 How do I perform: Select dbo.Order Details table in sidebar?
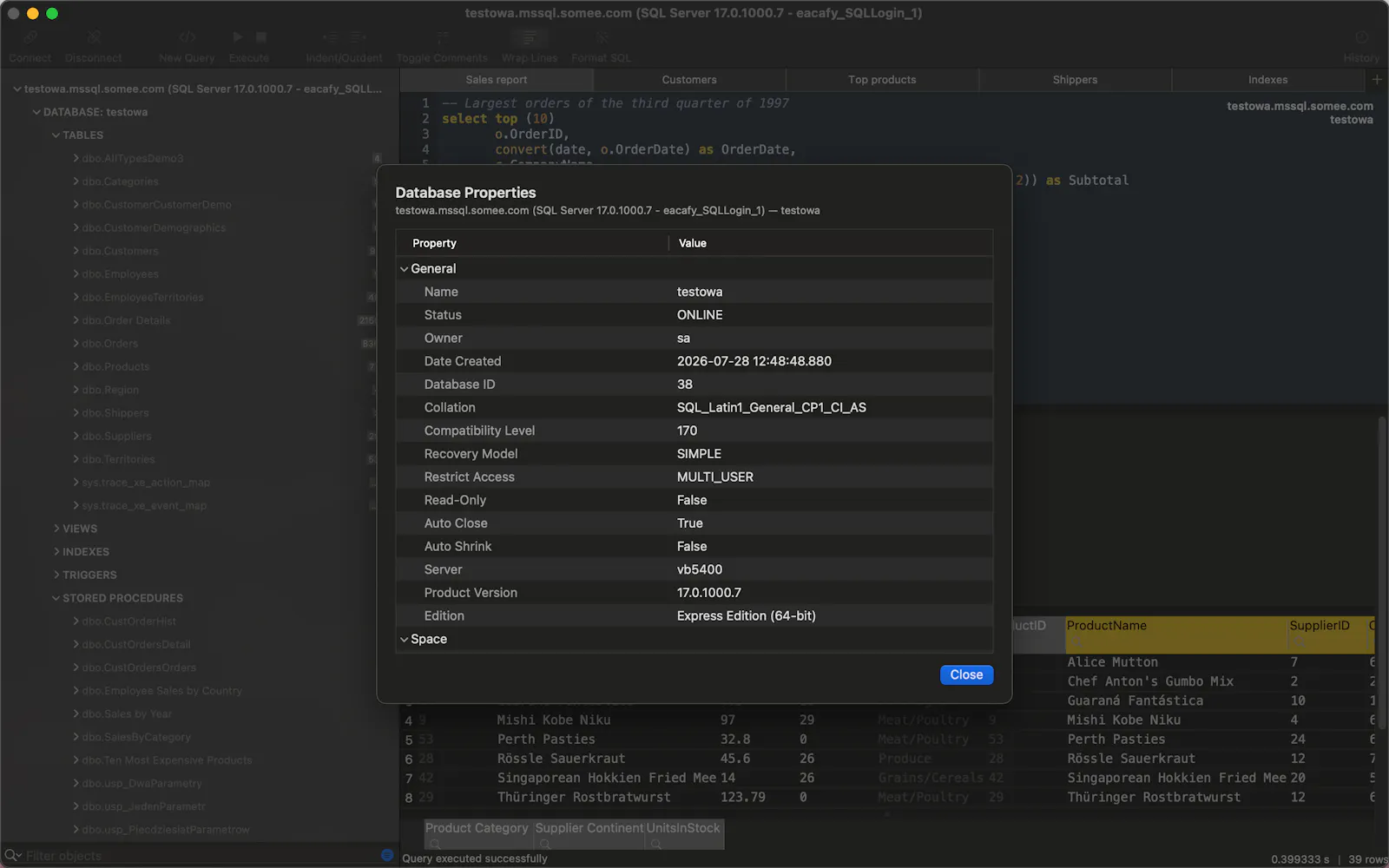coord(126,320)
